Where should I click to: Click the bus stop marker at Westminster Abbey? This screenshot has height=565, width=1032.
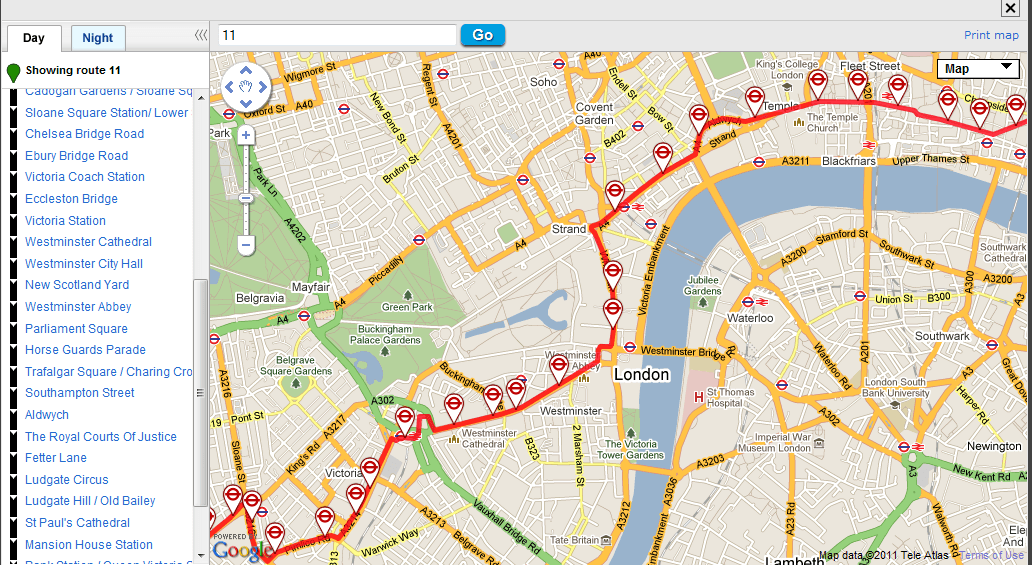558,367
